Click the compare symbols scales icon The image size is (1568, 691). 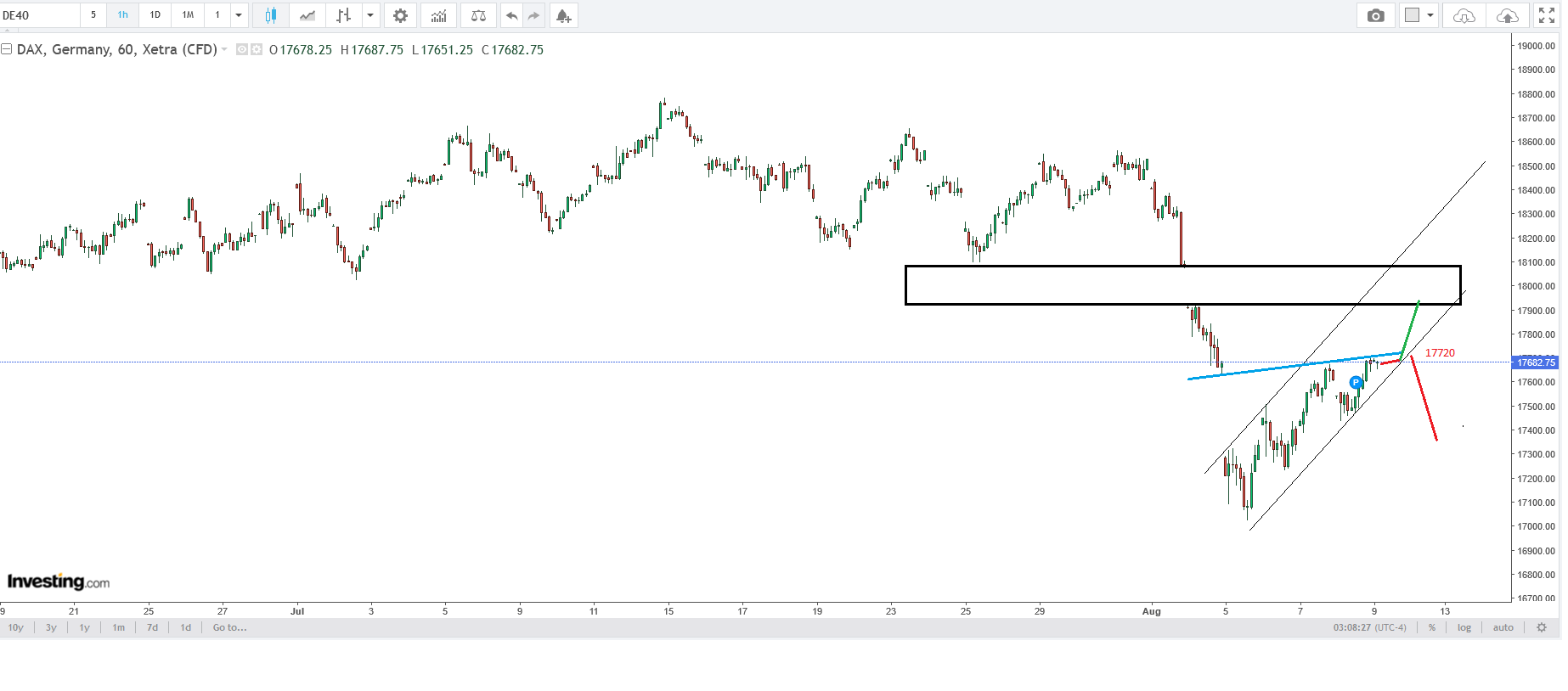tap(479, 15)
